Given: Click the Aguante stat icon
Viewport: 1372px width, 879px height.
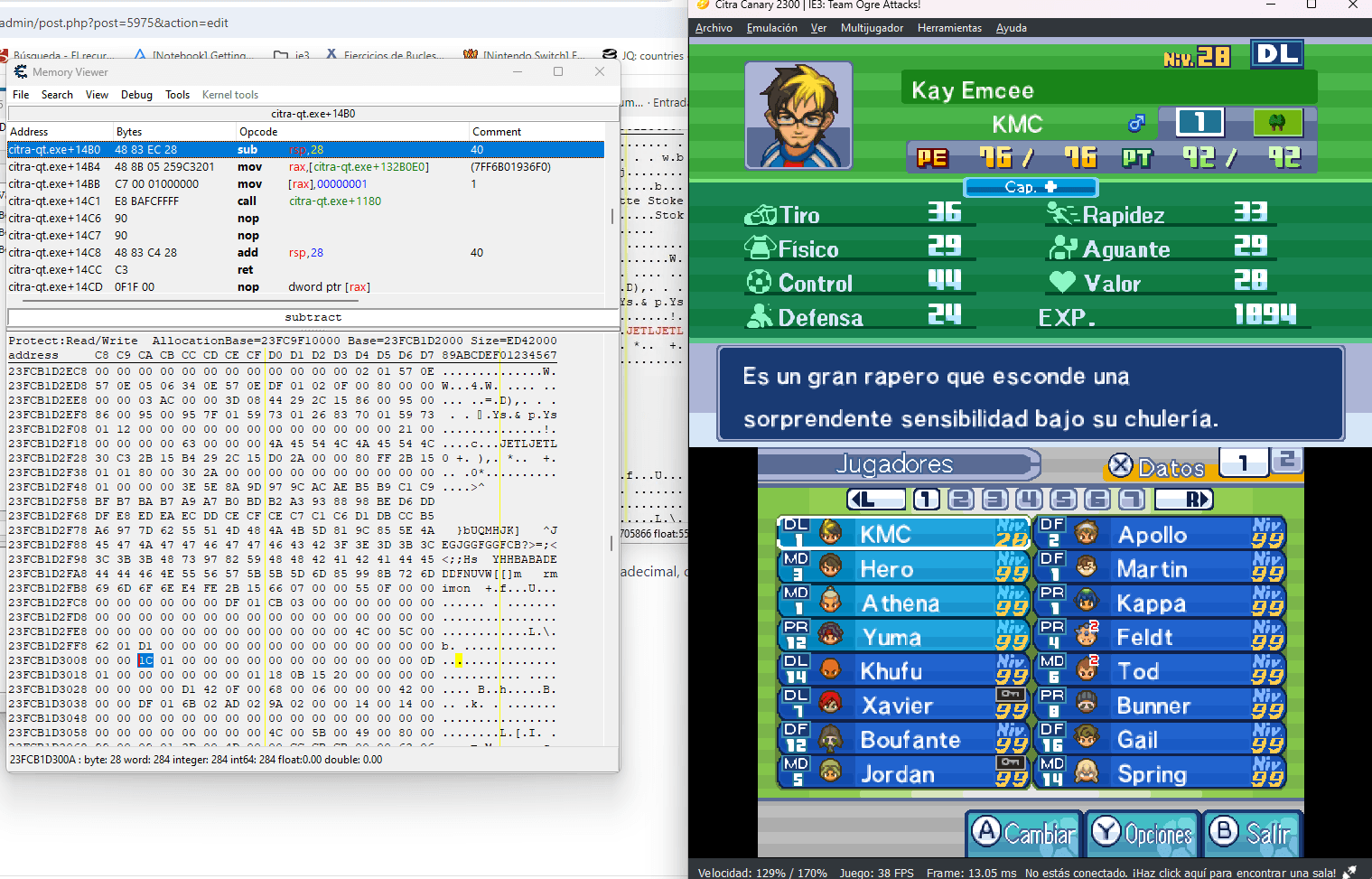Looking at the screenshot, I should click(1063, 248).
